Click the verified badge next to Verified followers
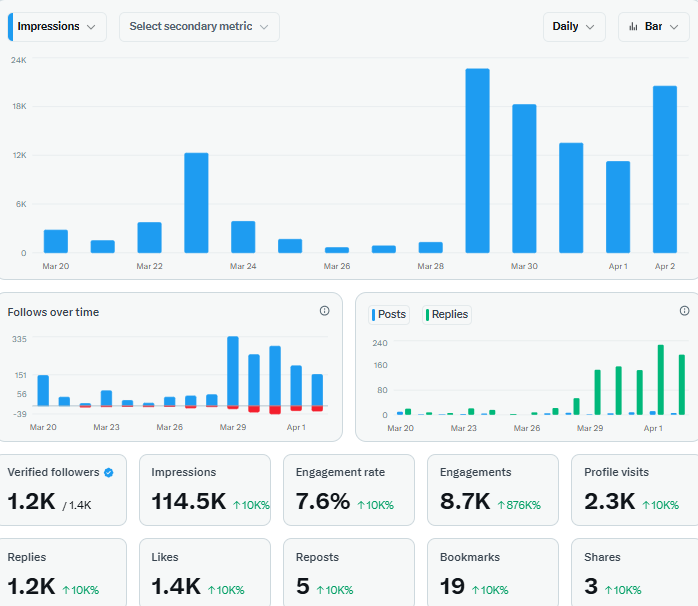This screenshot has height=606, width=698. coord(109,472)
